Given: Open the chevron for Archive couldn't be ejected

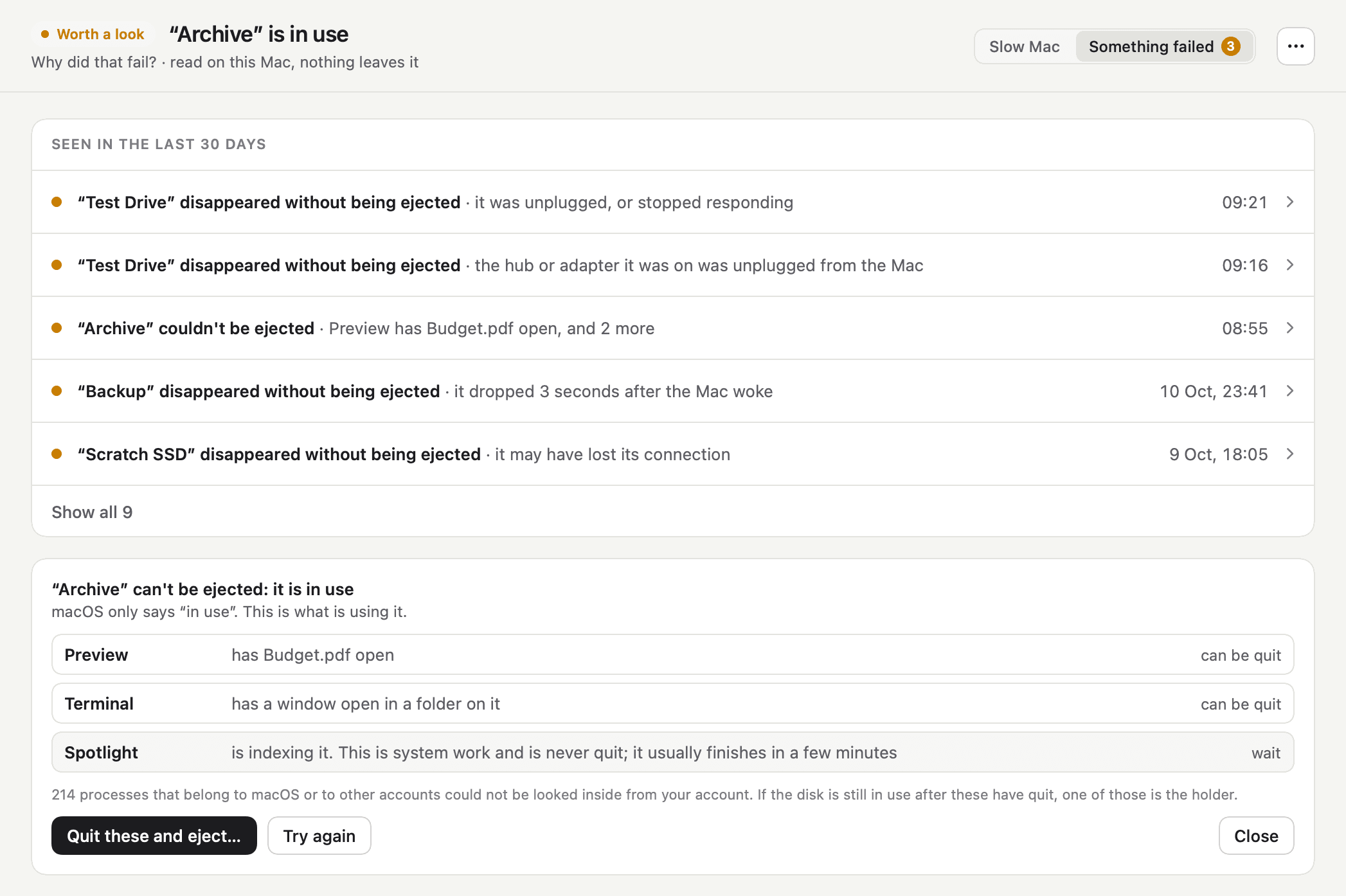Looking at the screenshot, I should coord(1289,328).
